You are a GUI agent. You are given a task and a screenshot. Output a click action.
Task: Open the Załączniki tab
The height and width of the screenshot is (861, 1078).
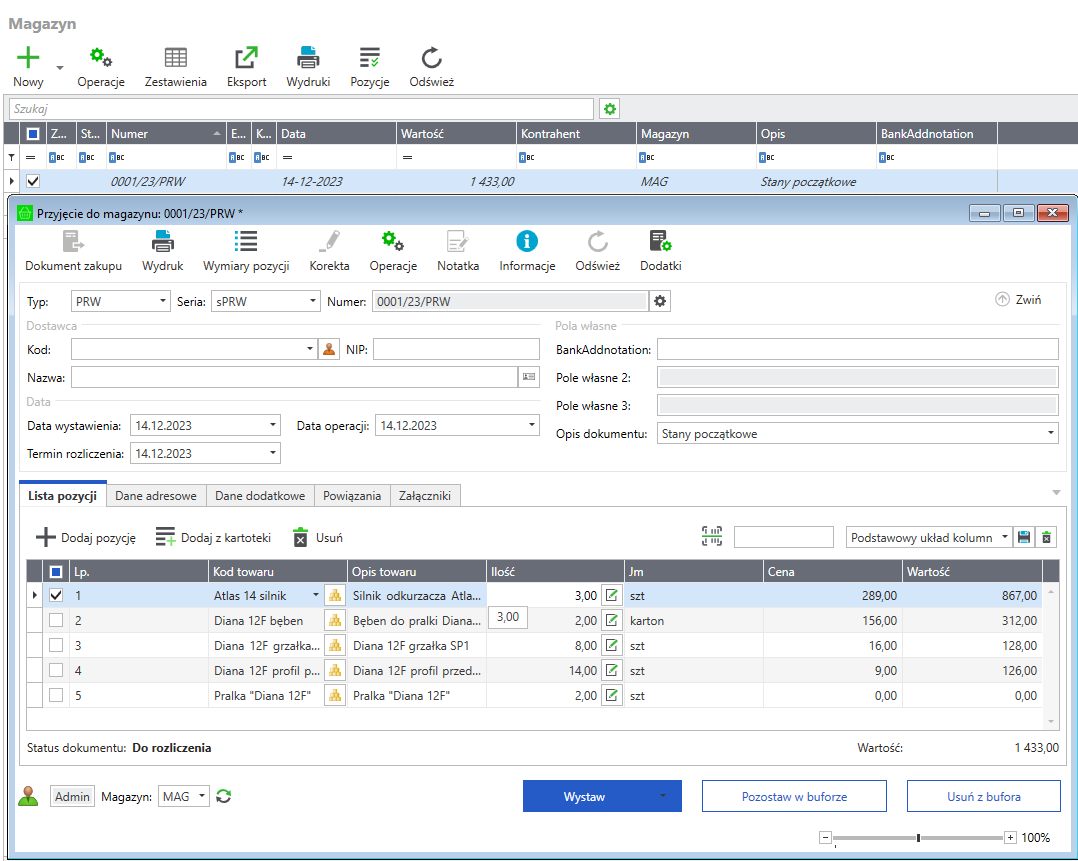425,496
